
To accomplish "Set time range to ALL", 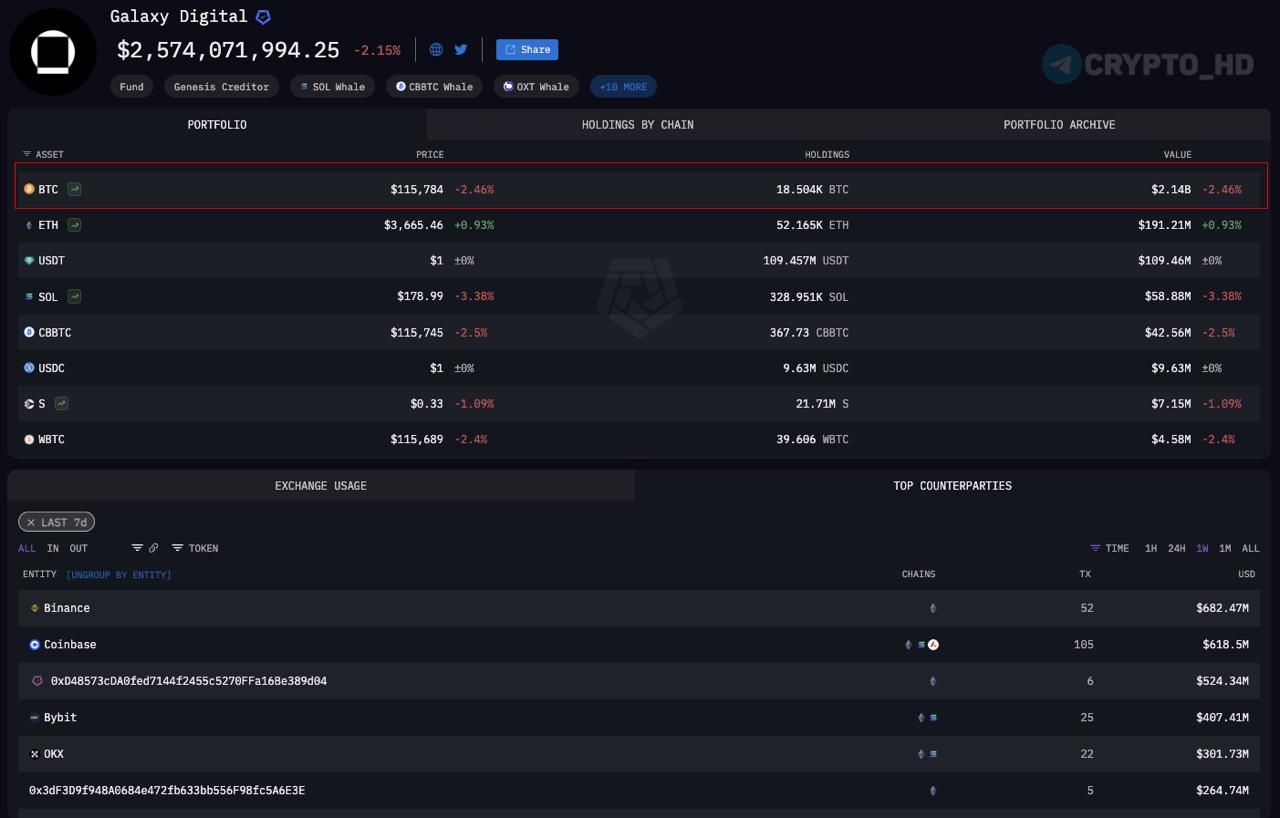I will pos(1251,549).
